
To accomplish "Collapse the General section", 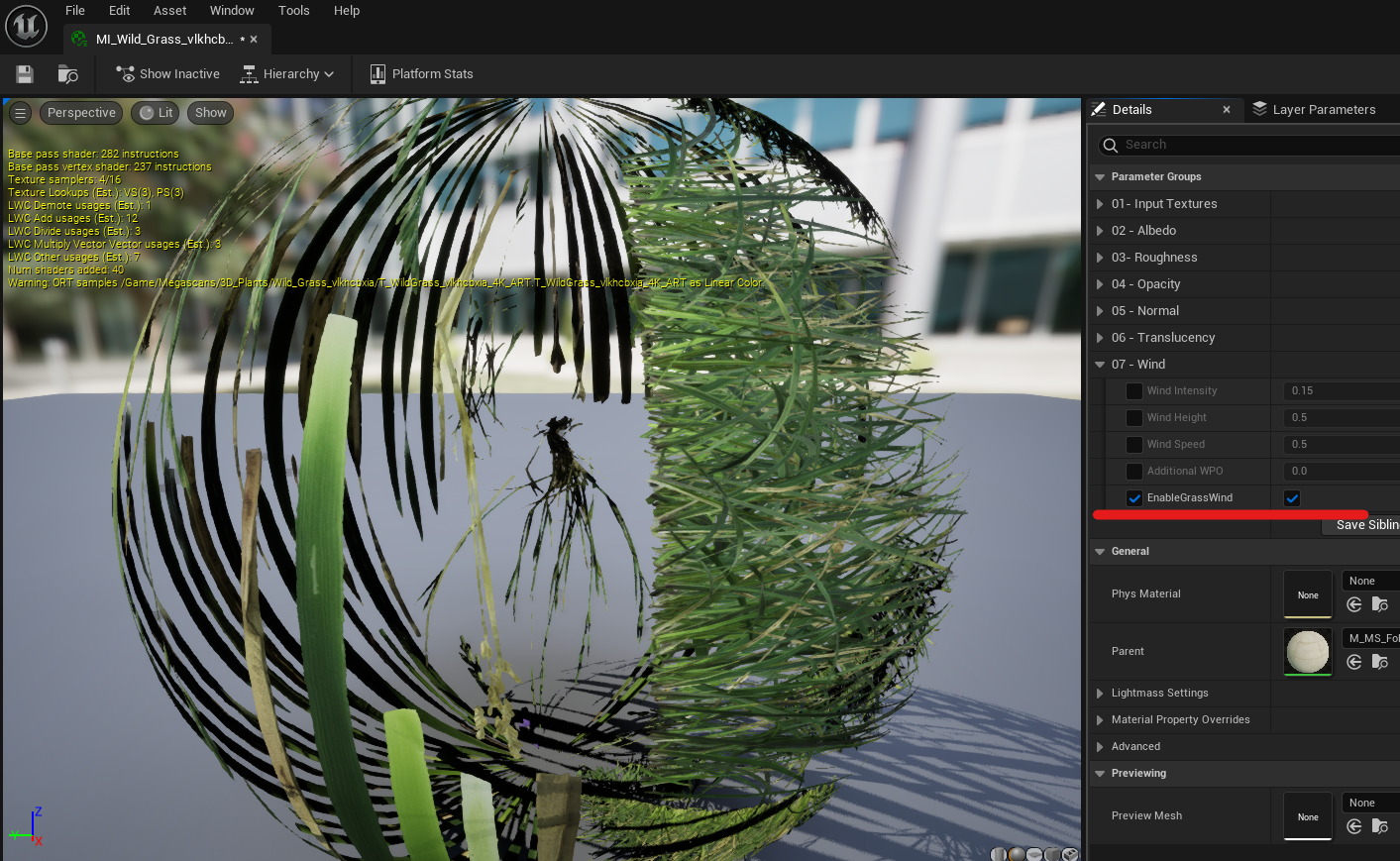I will tap(1099, 552).
